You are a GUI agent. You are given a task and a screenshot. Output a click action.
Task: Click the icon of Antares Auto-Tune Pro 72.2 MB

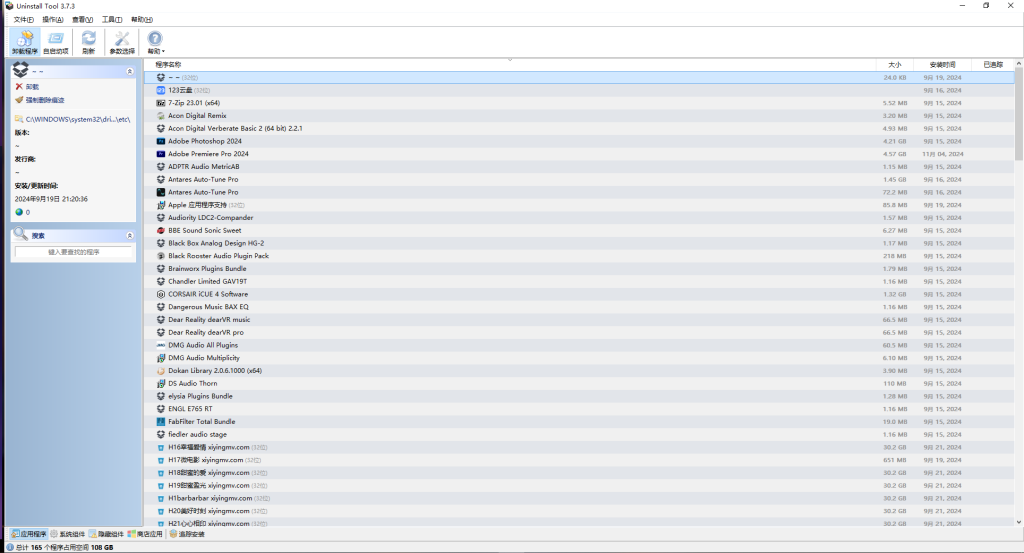161,192
